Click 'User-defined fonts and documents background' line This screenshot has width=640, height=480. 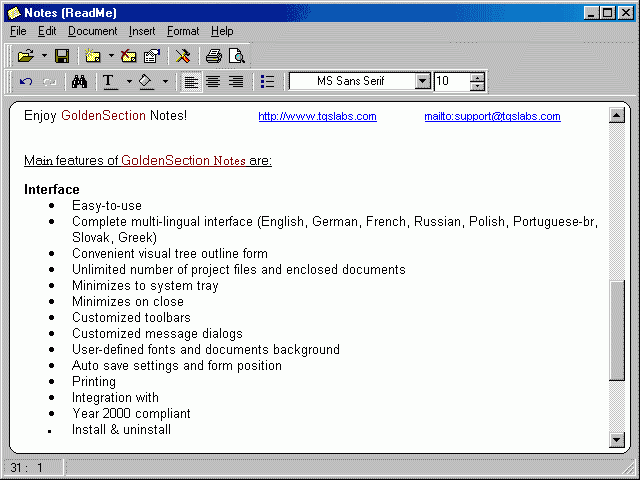pos(206,349)
